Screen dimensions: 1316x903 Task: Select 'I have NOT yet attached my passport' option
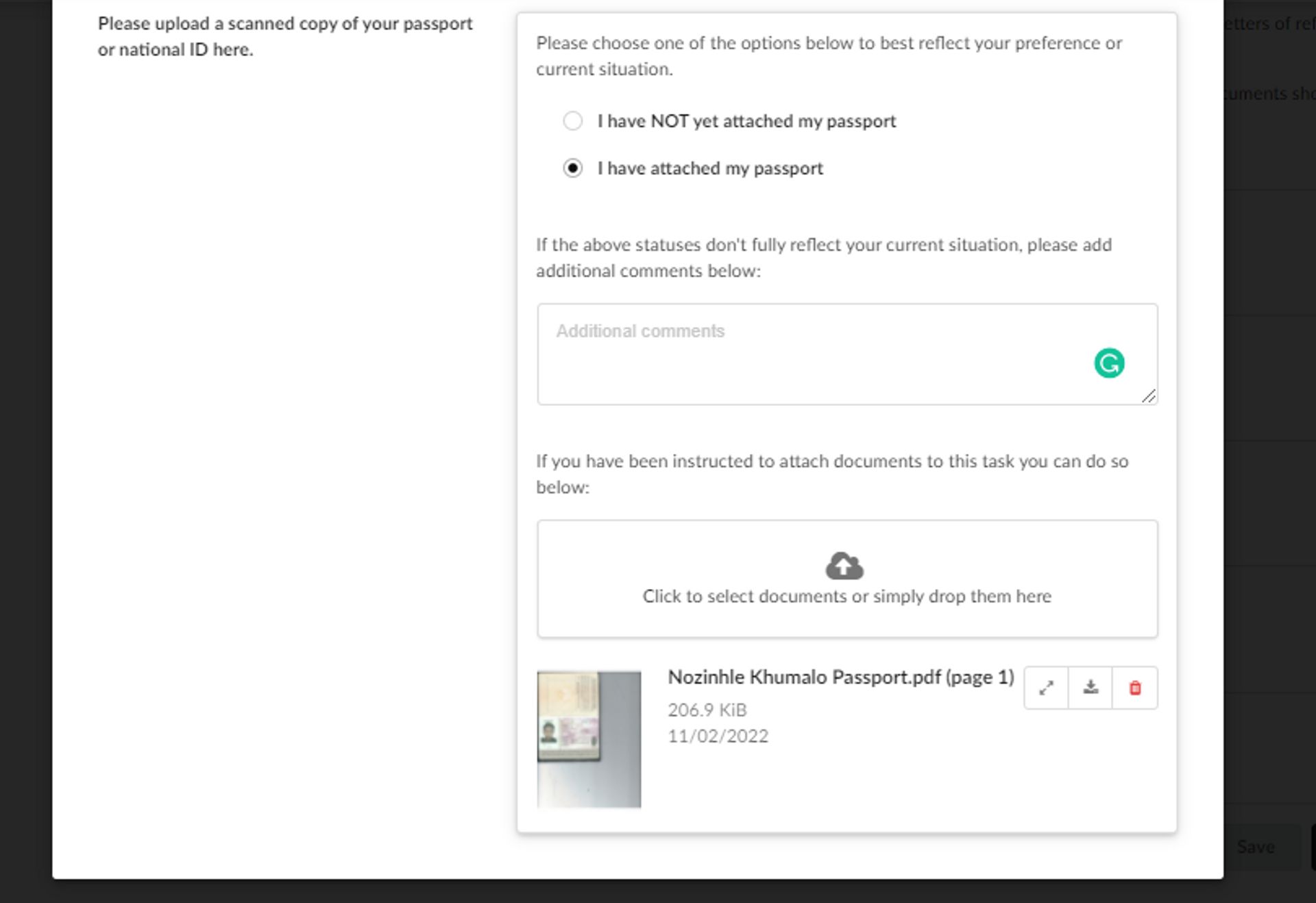tap(572, 121)
